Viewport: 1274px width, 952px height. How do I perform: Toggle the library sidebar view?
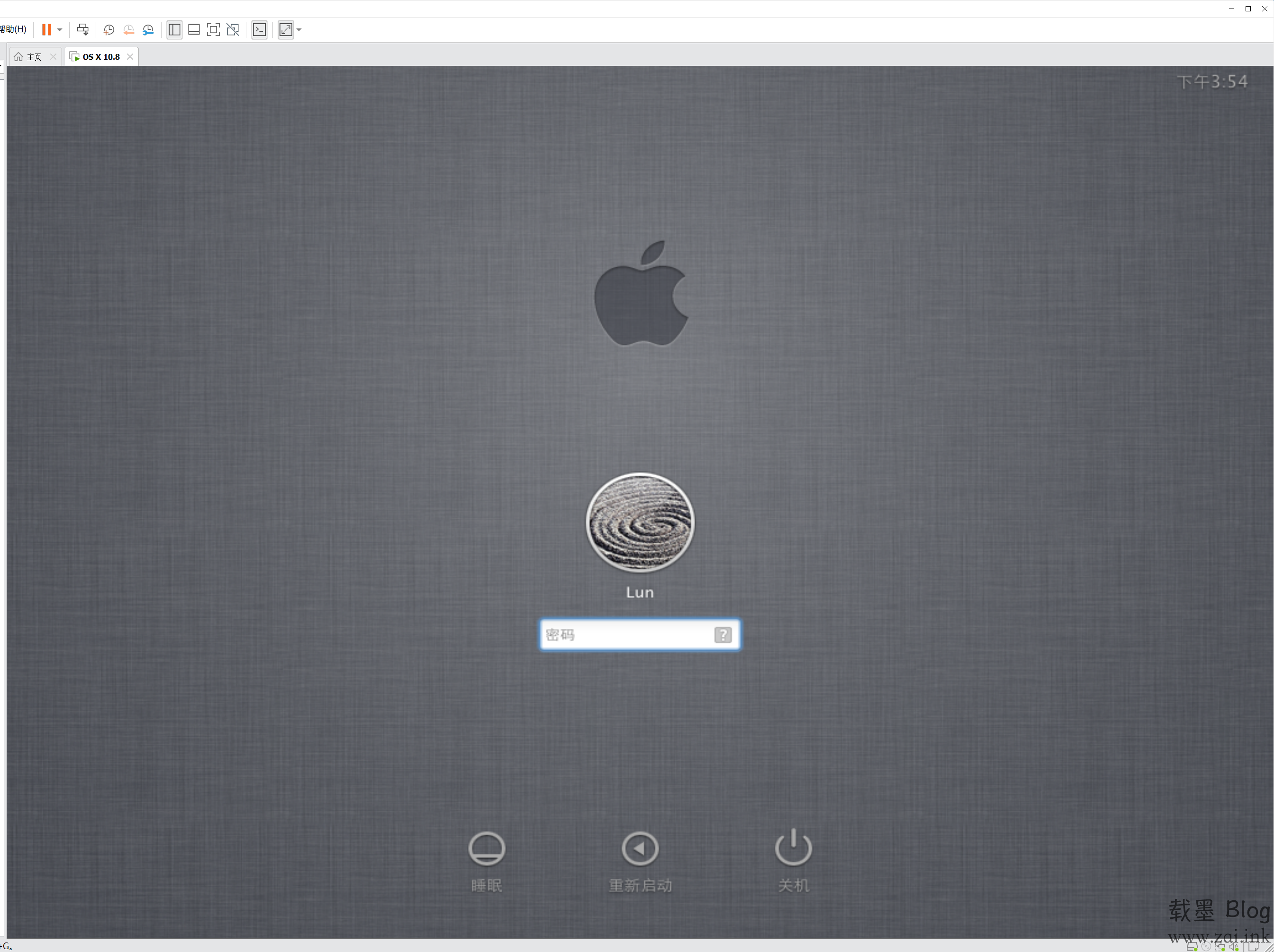point(174,29)
